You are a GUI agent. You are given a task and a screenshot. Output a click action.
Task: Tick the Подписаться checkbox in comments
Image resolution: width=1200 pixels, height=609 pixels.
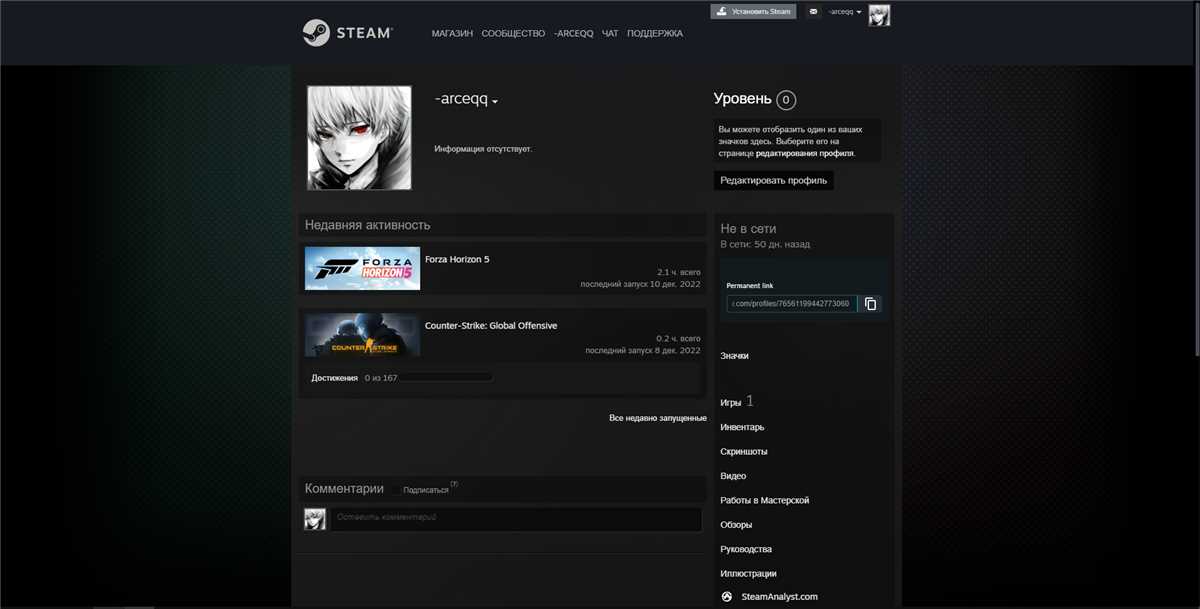coord(396,490)
